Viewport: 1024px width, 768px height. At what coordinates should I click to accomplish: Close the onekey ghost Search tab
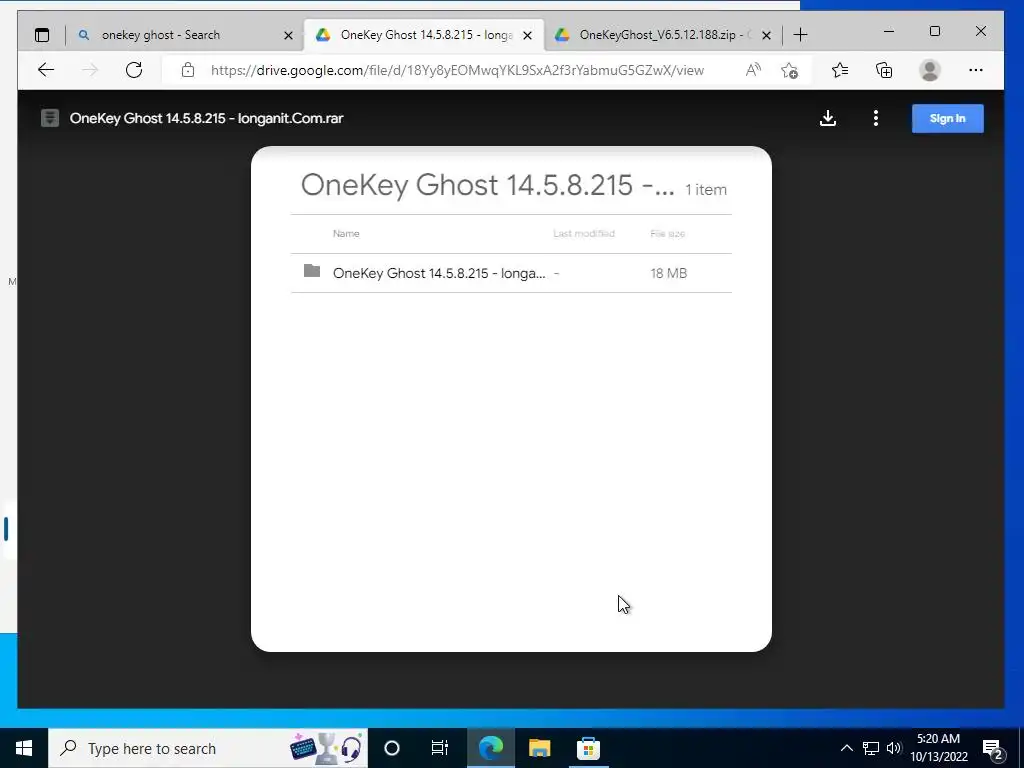[x=288, y=35]
